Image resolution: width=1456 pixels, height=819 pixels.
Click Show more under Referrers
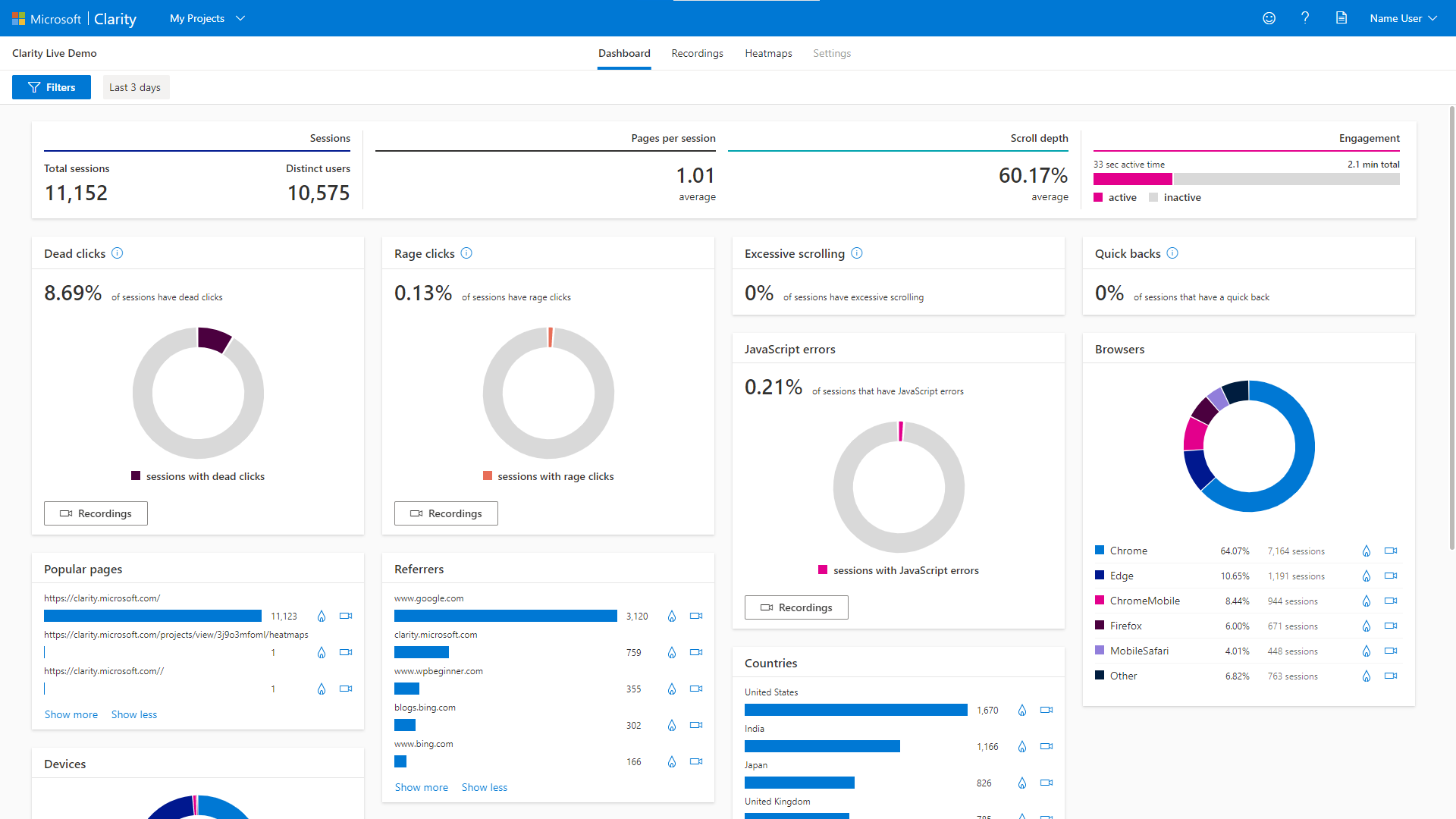(421, 787)
